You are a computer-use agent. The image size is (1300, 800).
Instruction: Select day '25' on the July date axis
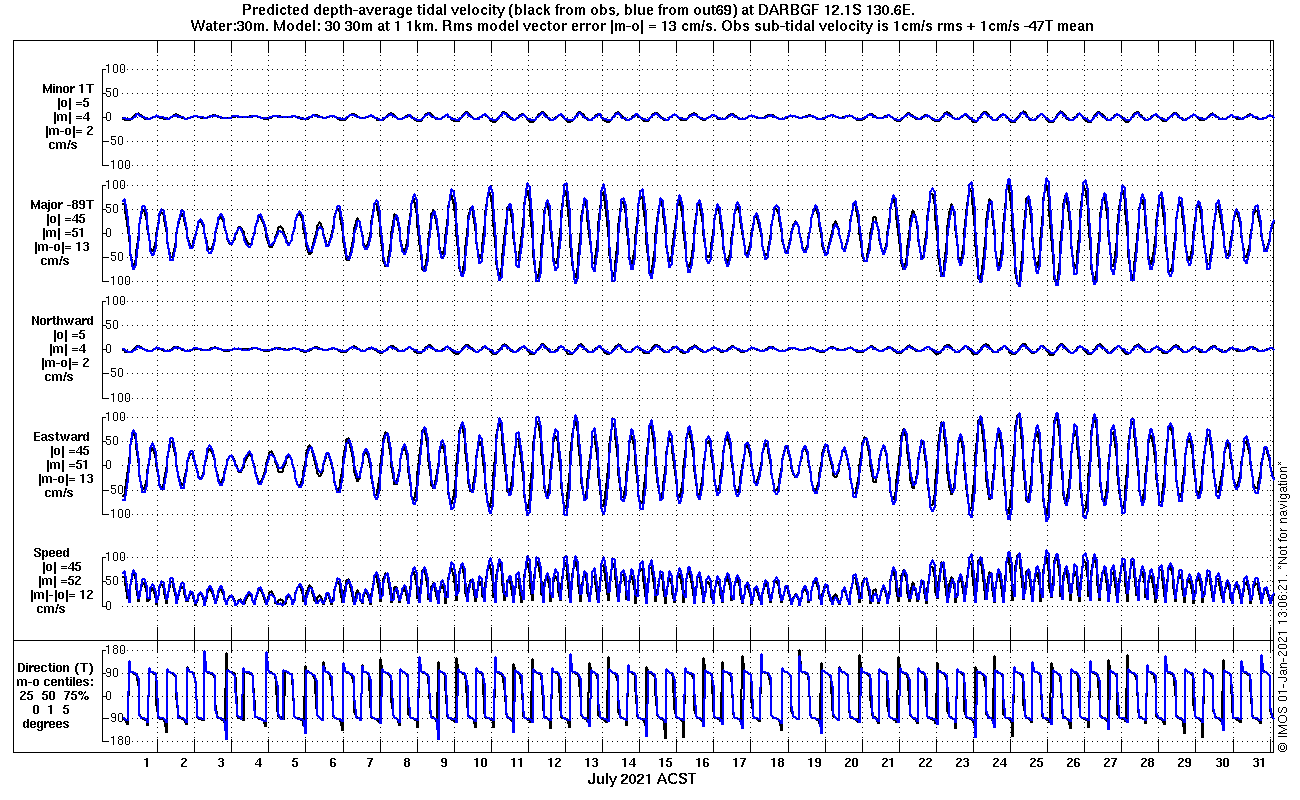click(1036, 762)
